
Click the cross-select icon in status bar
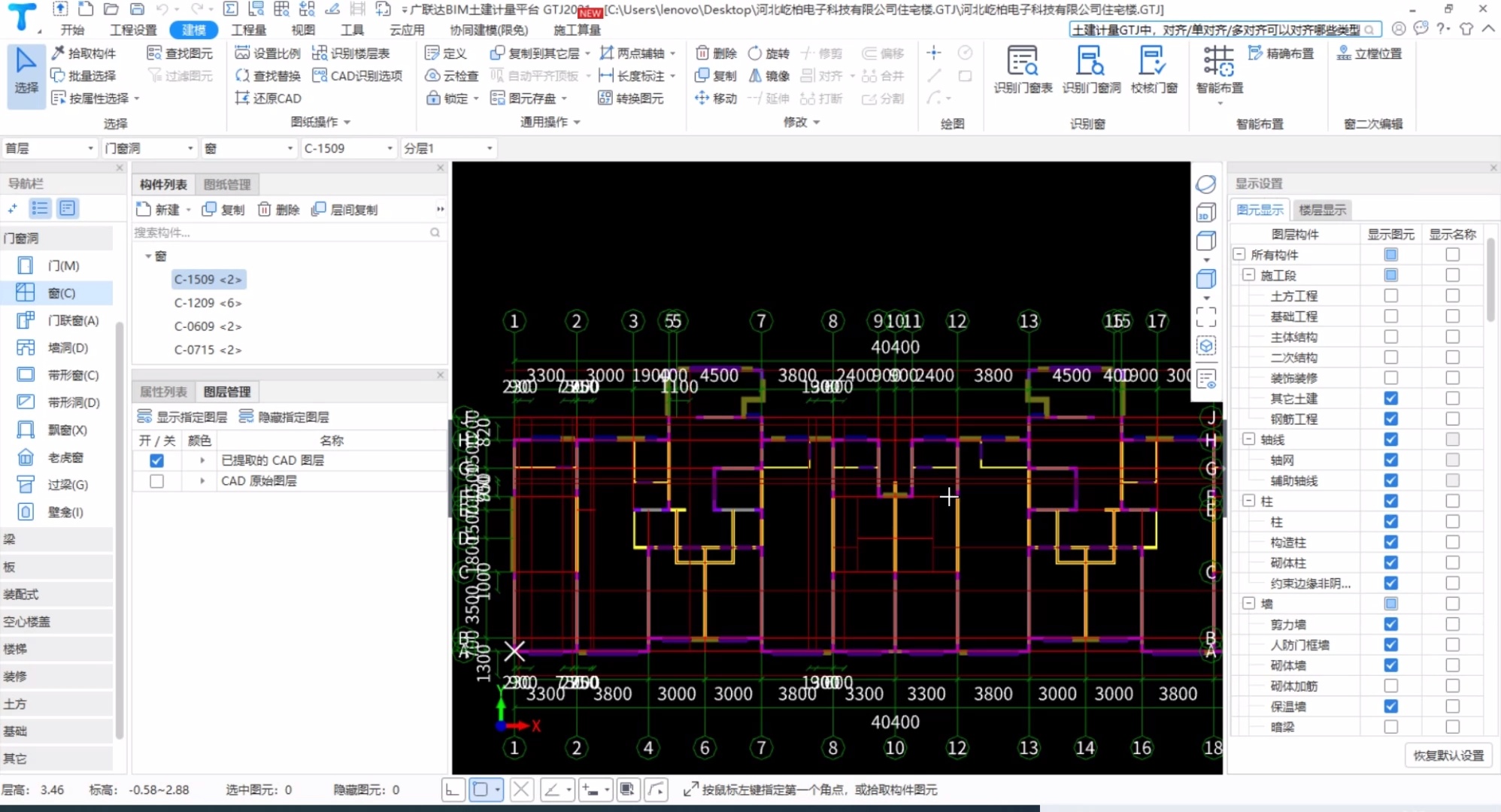[521, 789]
